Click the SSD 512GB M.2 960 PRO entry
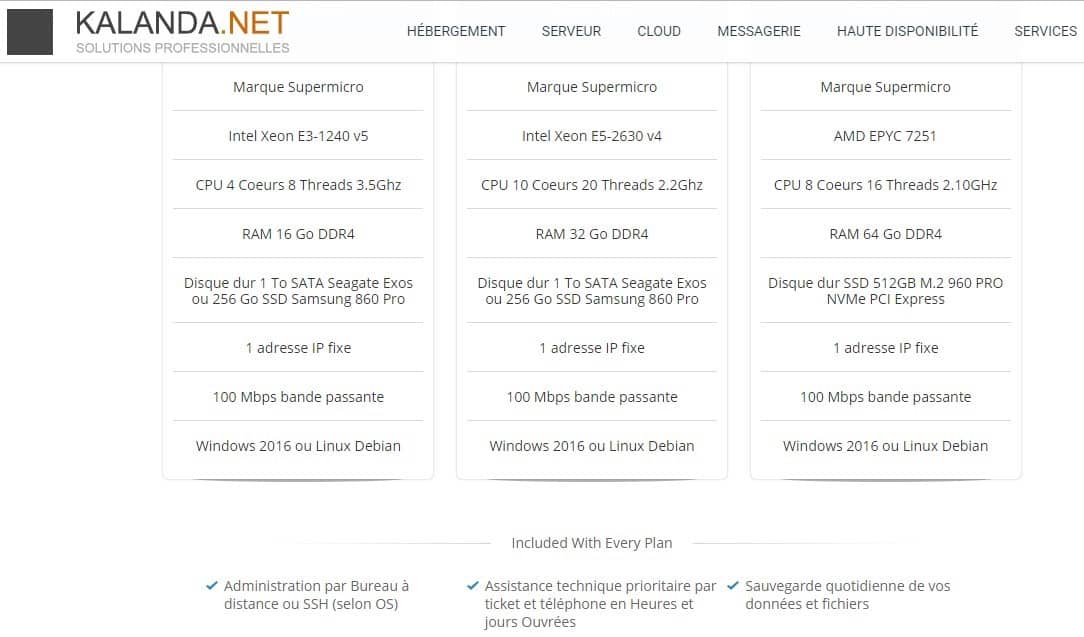The height and width of the screenshot is (637, 1084). click(x=885, y=290)
